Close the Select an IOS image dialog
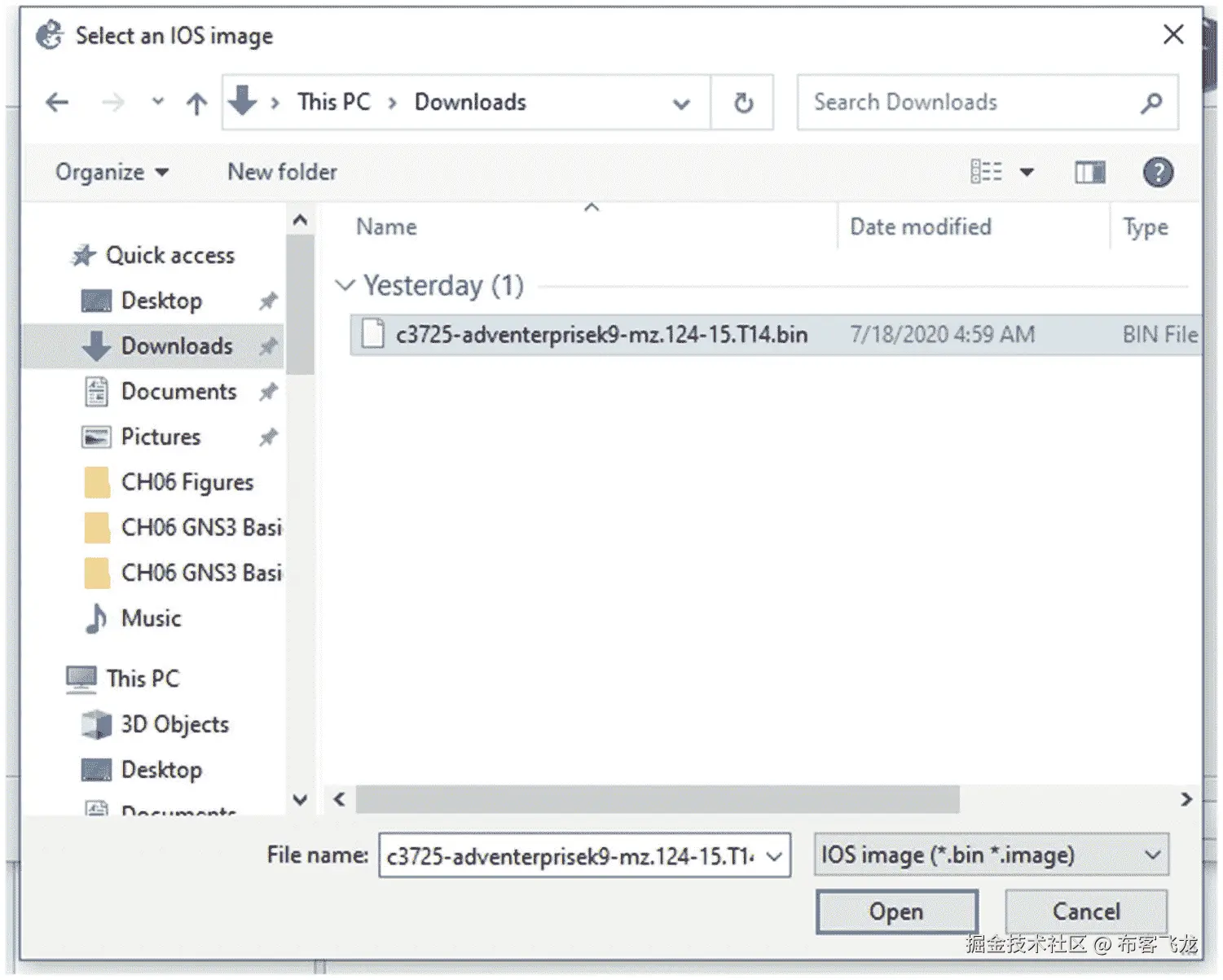This screenshot has height=980, width=1223. click(x=1173, y=34)
